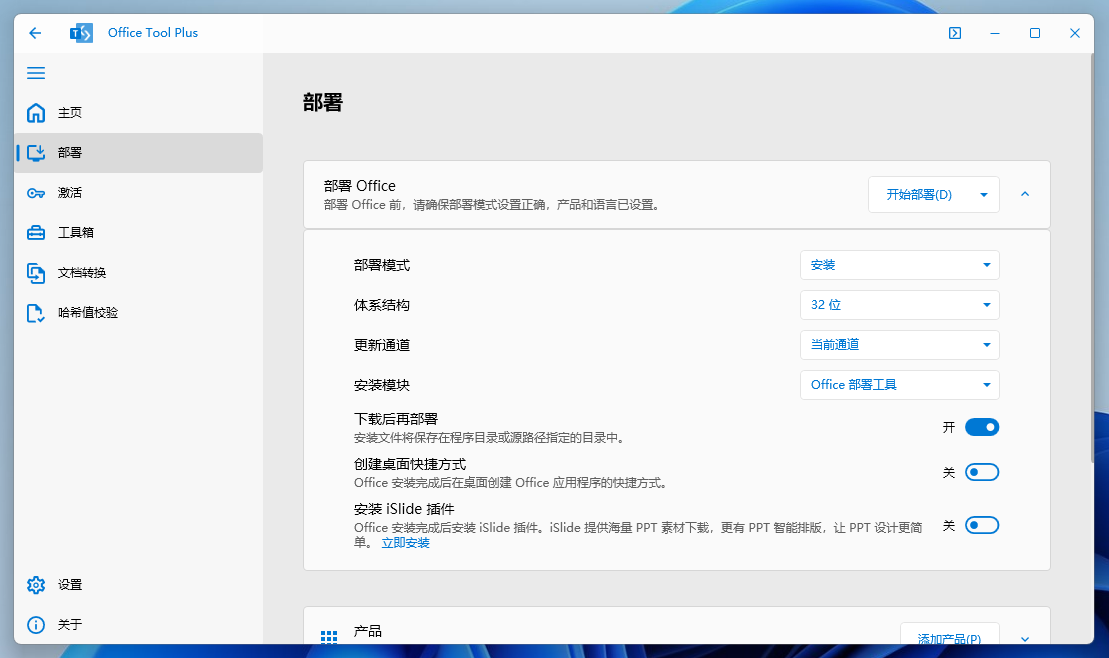Click the 部署模式 label
Image resolution: width=1109 pixels, height=658 pixels.
pos(382,265)
